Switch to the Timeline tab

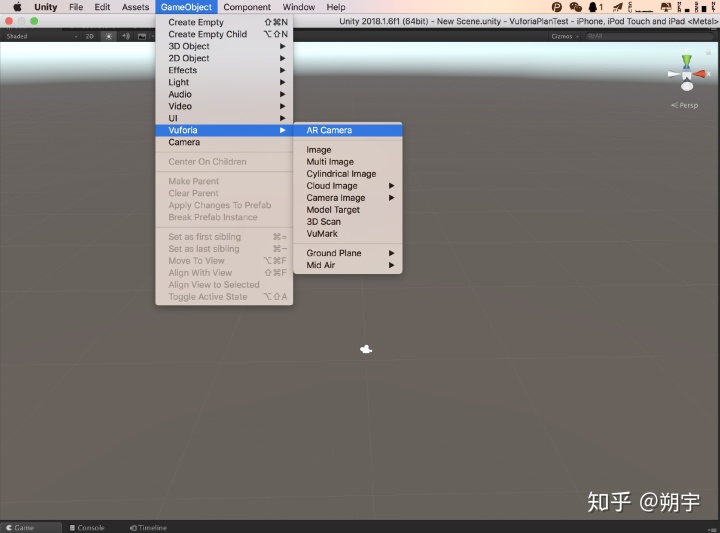pos(148,527)
